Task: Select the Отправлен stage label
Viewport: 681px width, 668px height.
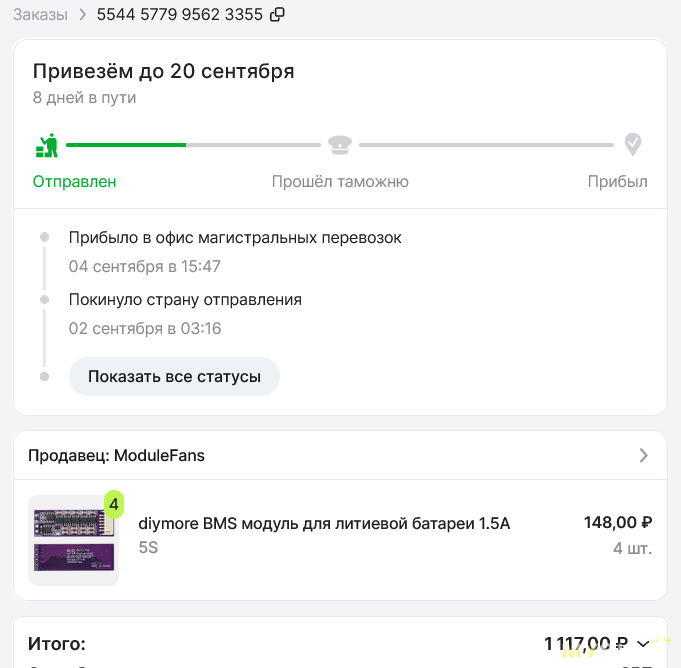Action: click(x=74, y=182)
